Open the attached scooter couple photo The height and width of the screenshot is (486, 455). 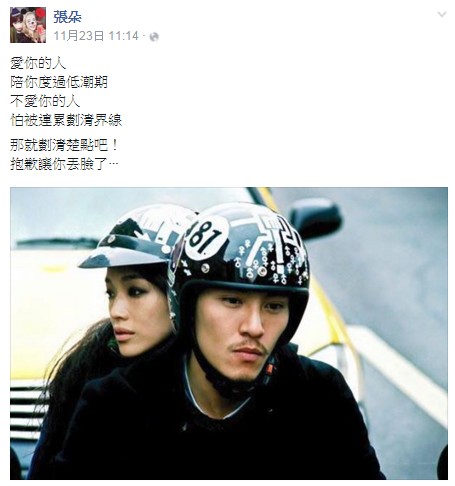229,333
